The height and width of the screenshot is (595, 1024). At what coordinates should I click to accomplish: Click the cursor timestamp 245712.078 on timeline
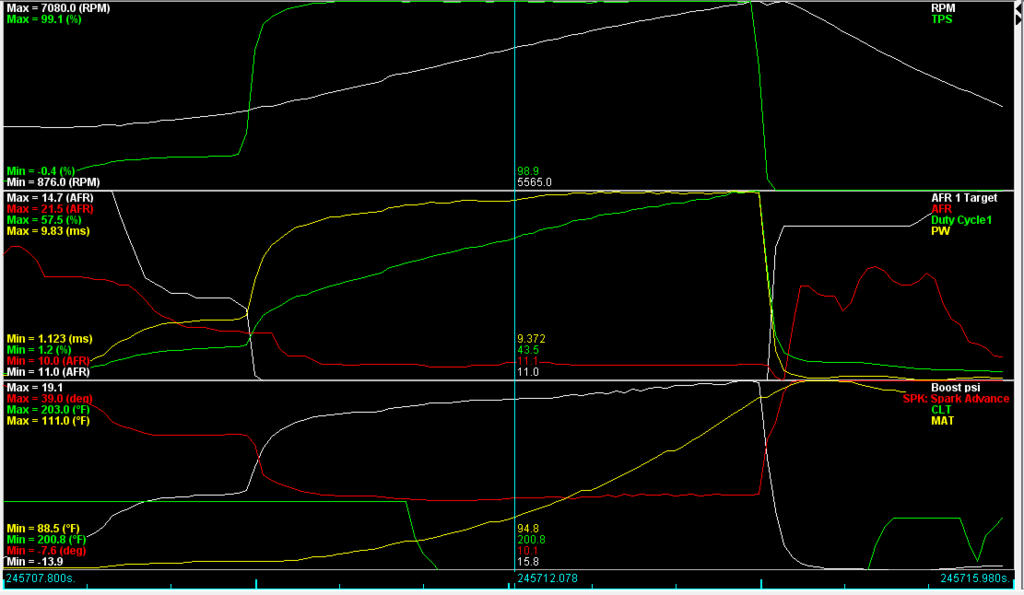[547, 578]
